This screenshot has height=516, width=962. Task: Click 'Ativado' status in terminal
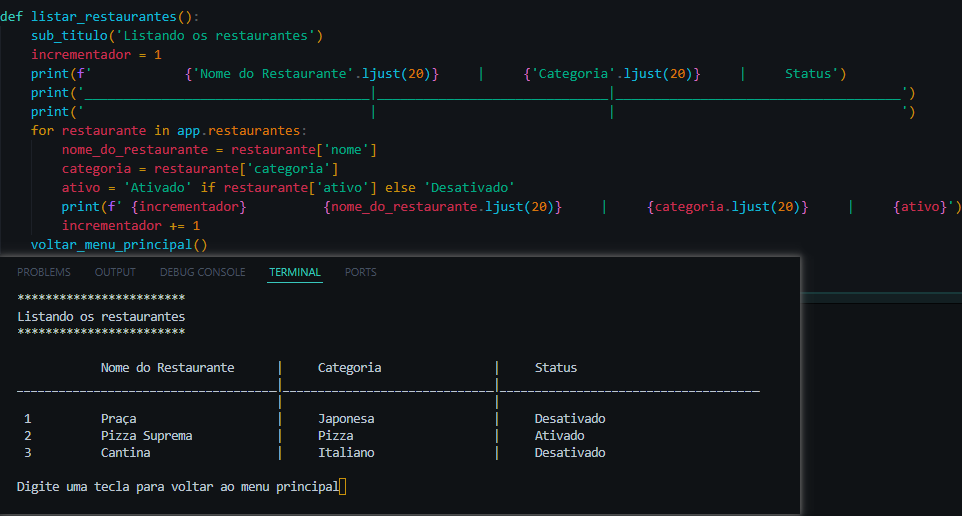pyautogui.click(x=559, y=436)
